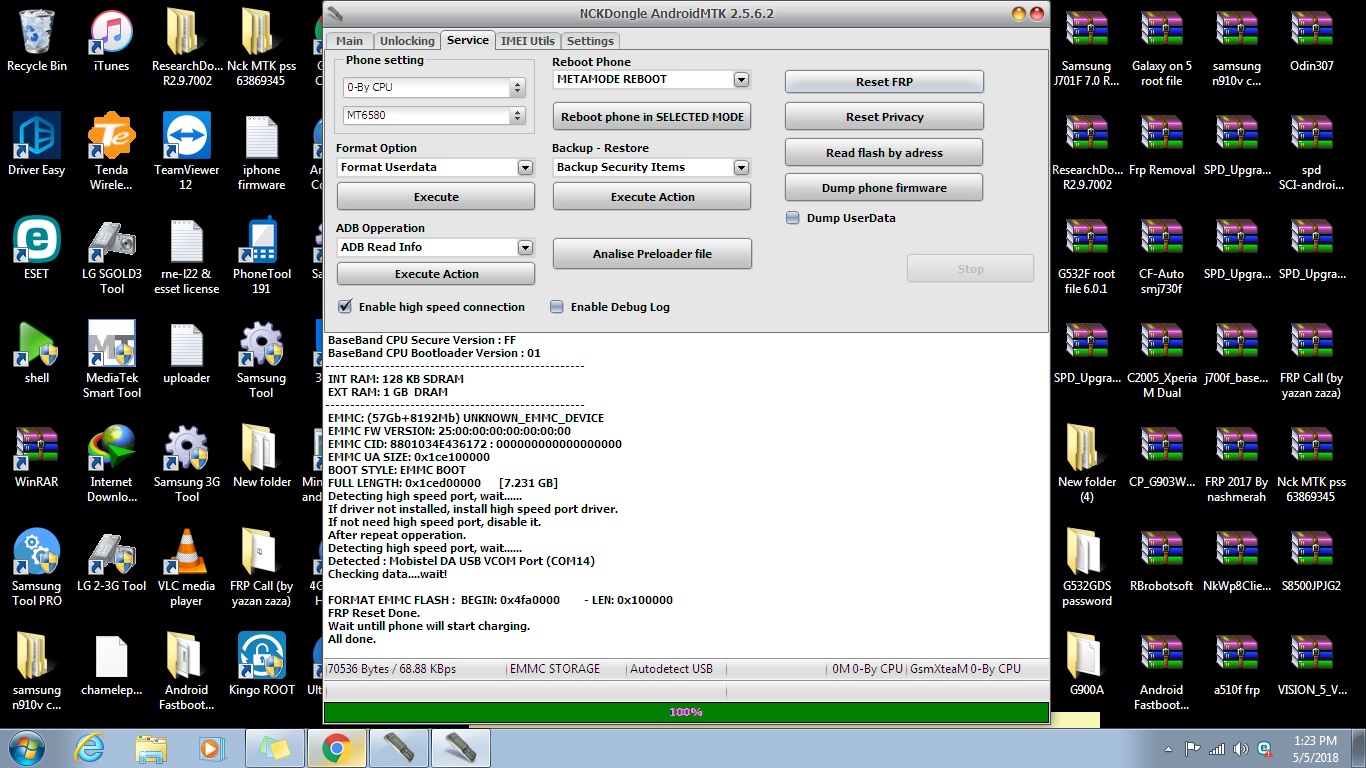Click the Reset Privacy button

point(884,117)
